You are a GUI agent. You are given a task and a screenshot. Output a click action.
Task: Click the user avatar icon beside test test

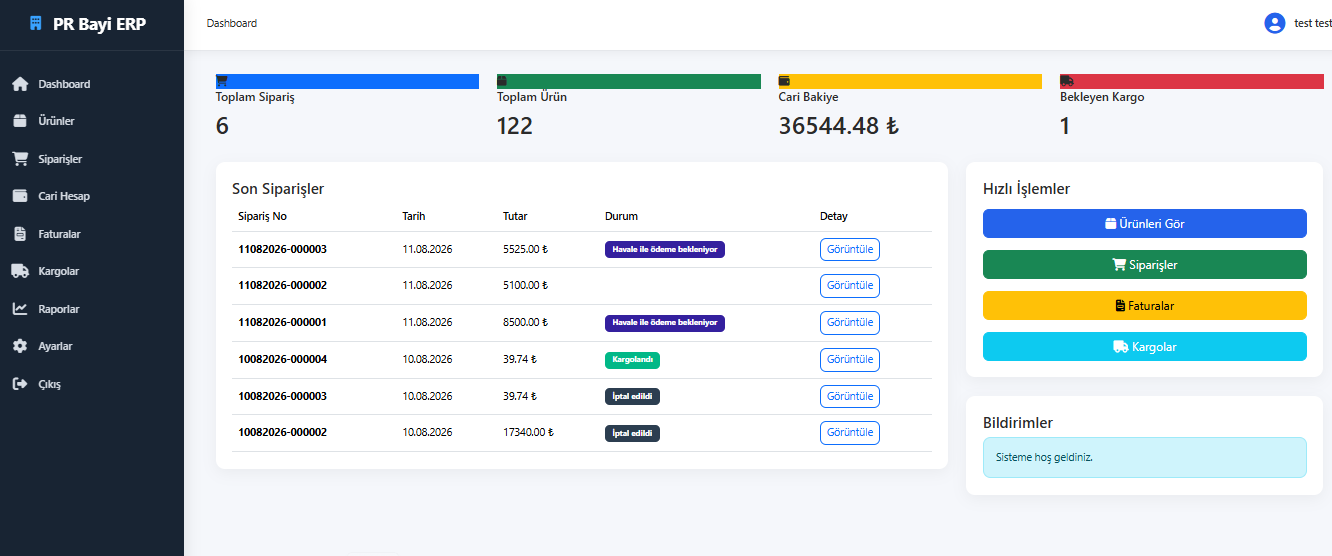[x=1274, y=23]
